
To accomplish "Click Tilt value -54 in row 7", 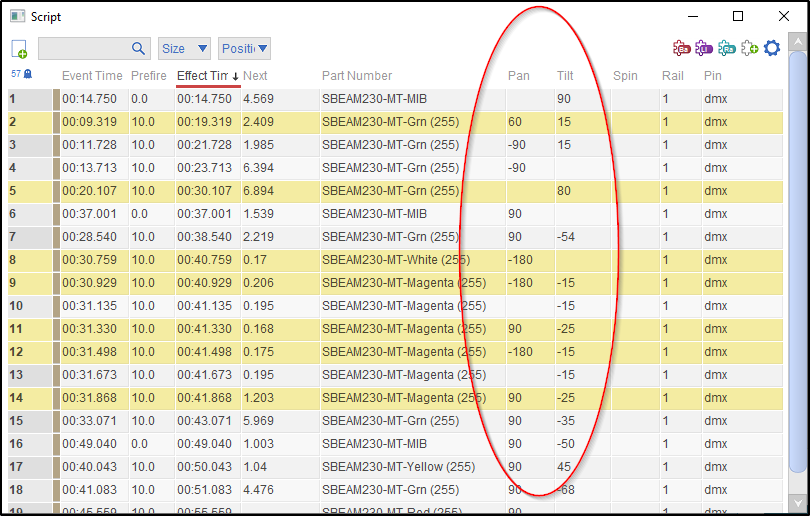I will (566, 237).
